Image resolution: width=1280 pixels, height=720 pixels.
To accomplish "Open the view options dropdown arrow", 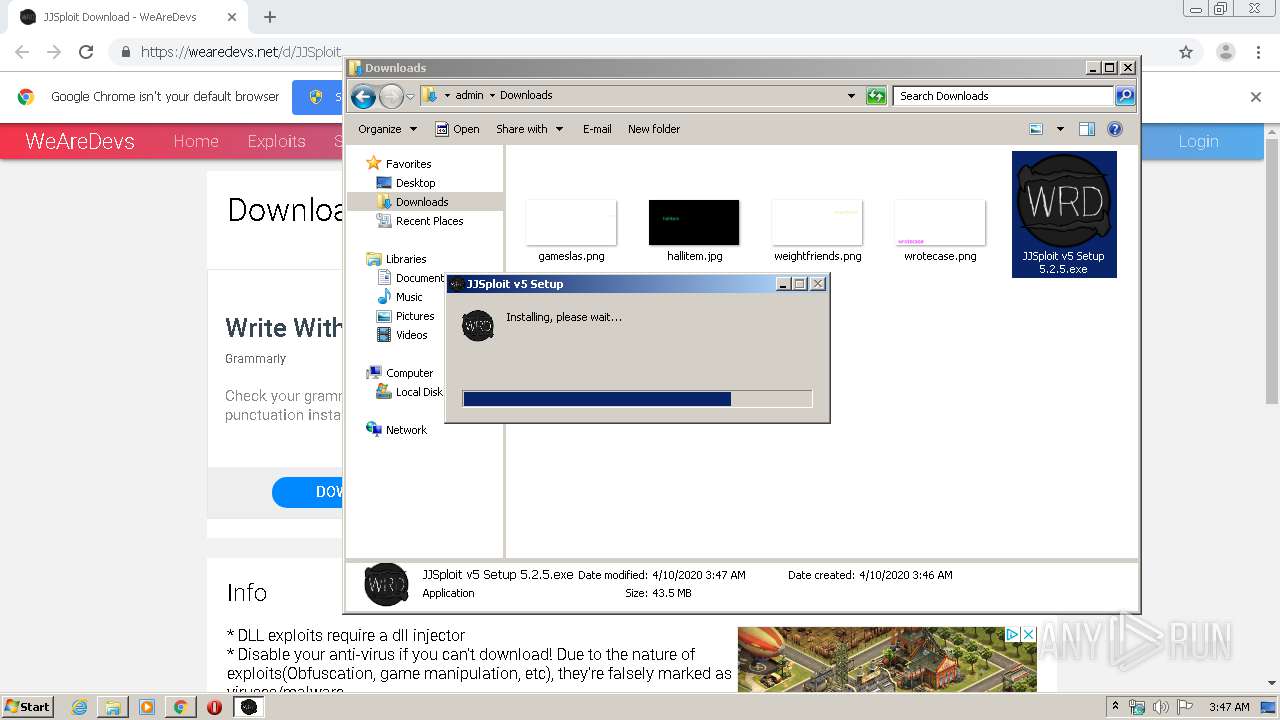I will pyautogui.click(x=1060, y=129).
